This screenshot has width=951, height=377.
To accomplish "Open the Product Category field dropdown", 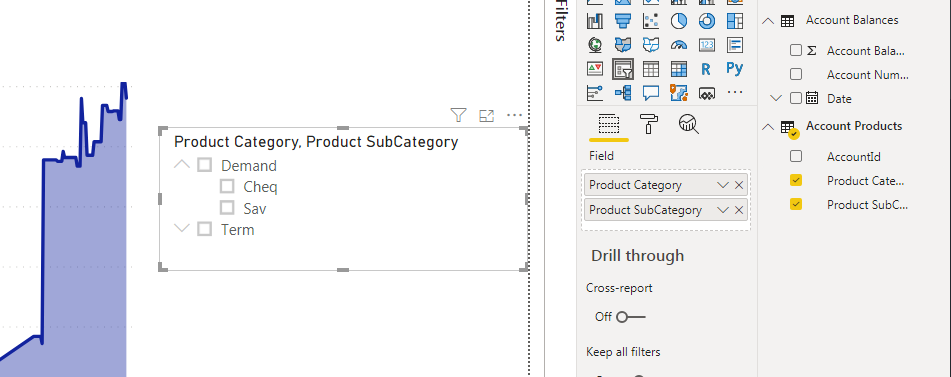I will pyautogui.click(x=722, y=185).
